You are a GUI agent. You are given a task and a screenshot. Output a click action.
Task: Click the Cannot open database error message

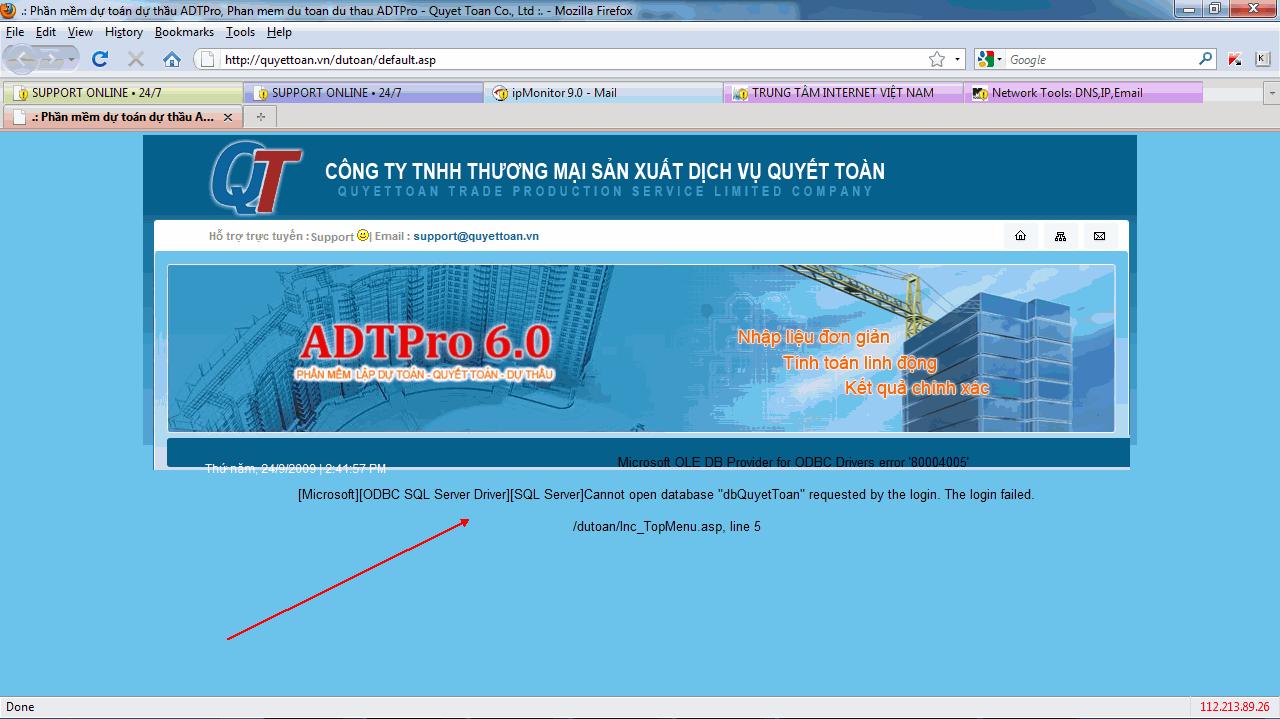(x=666, y=494)
